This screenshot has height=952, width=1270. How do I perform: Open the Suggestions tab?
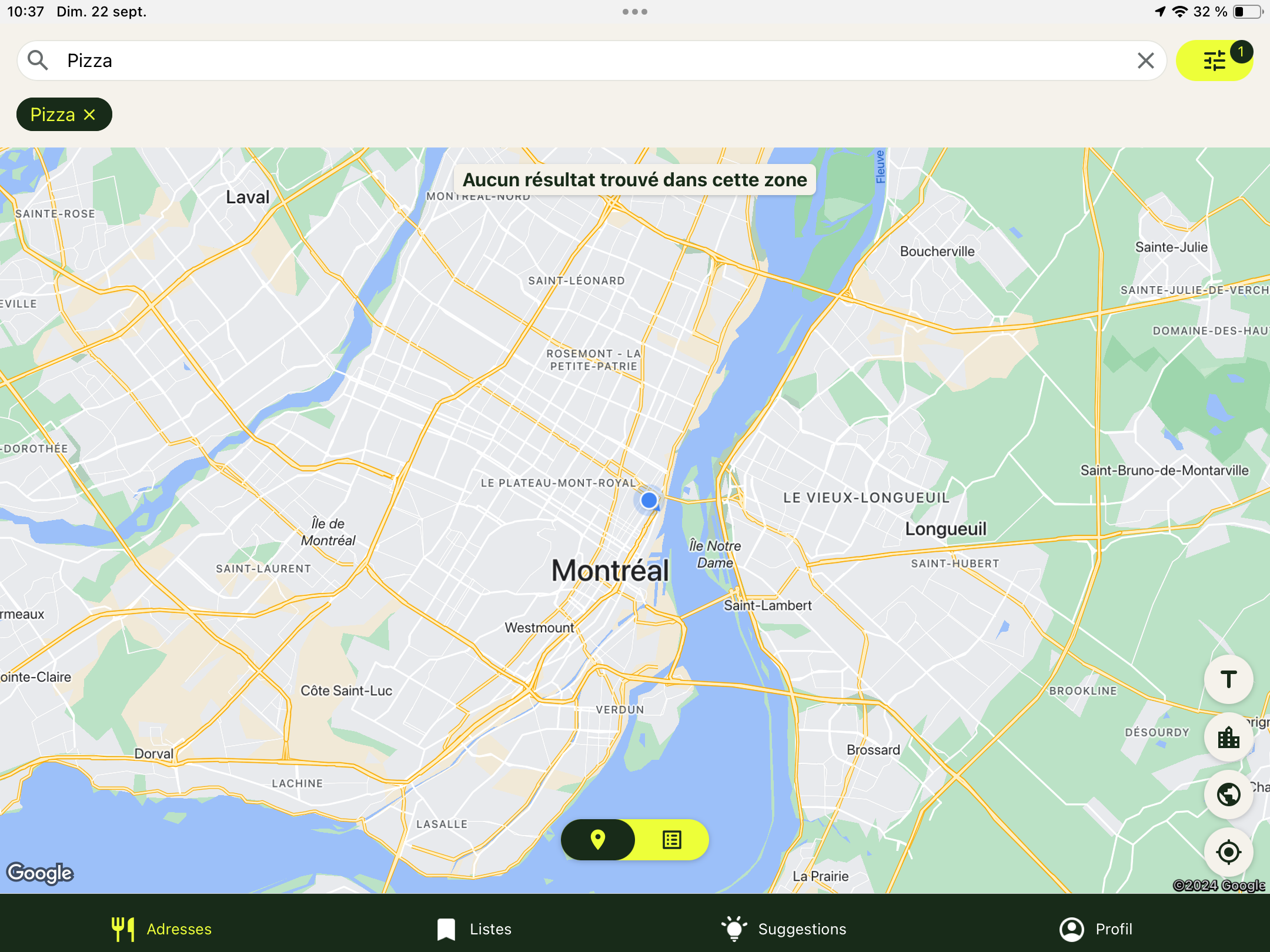pyautogui.click(x=784, y=929)
